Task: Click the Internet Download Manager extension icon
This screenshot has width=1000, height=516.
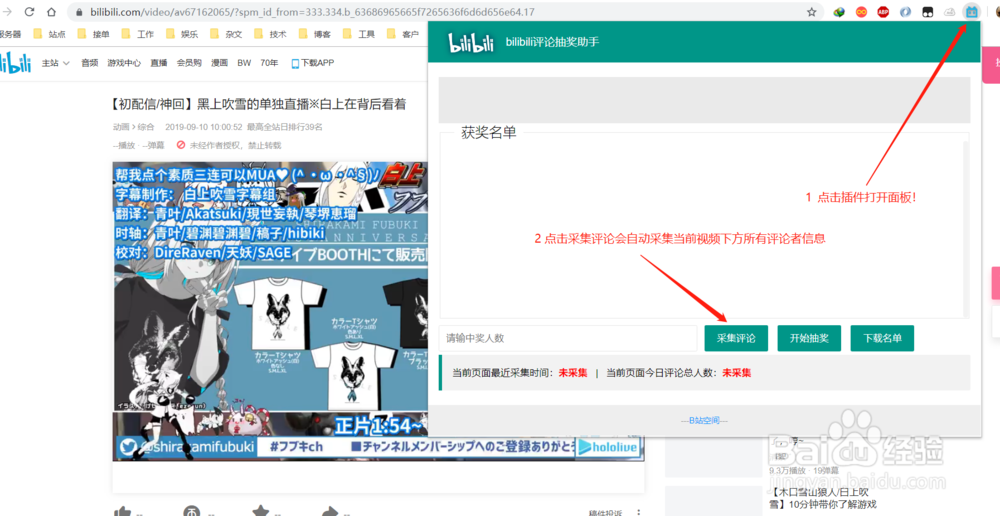Action: click(x=839, y=11)
